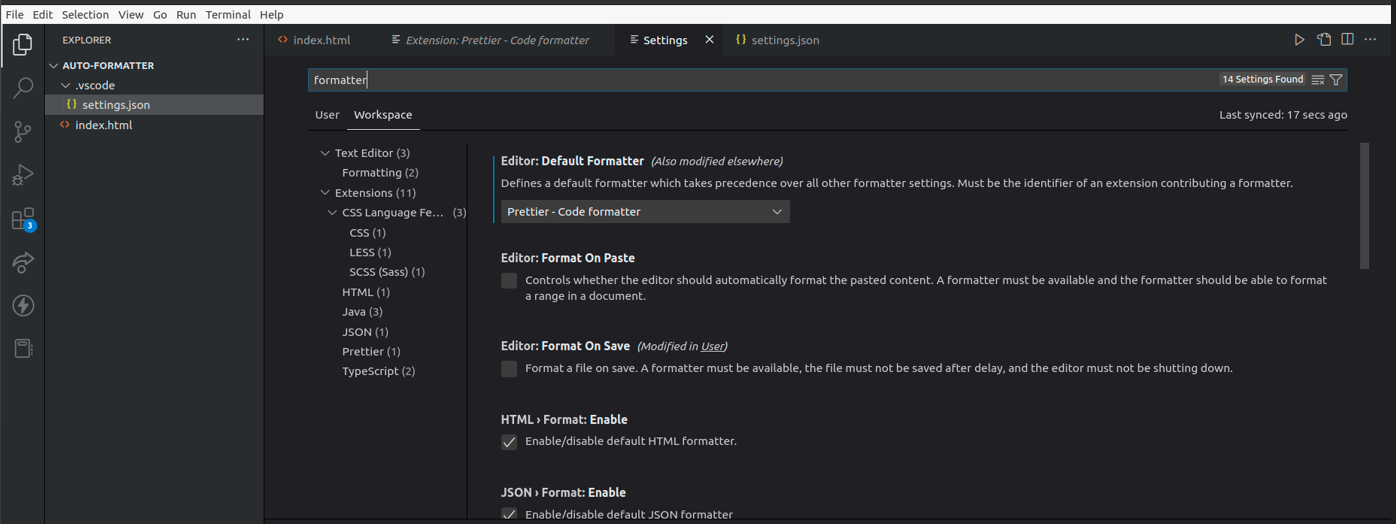The image size is (1396, 524).
Task: Open the Edit menu
Action: point(43,15)
